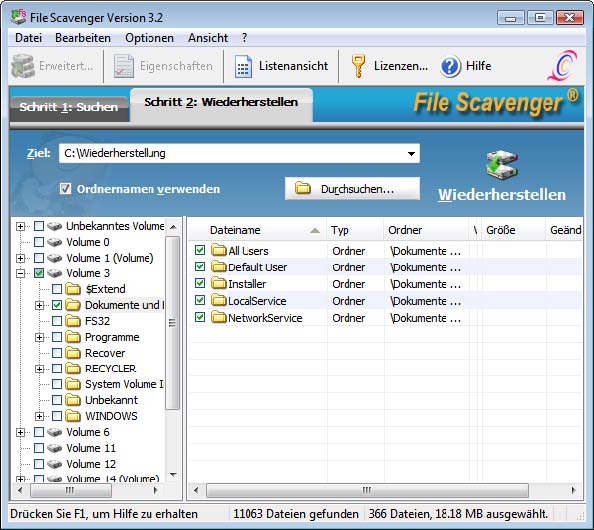This screenshot has height=530, width=594.
Task: Click the swirl logo in the toolbar
Action: point(563,66)
